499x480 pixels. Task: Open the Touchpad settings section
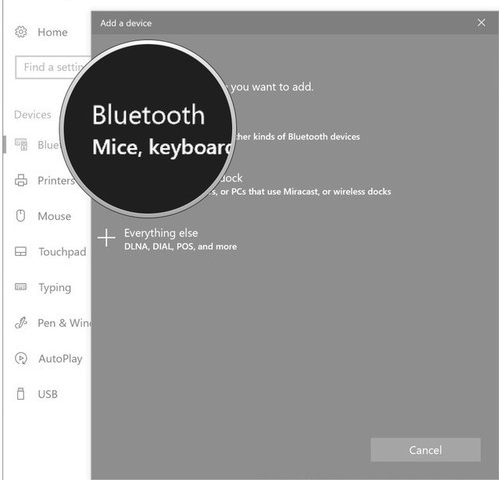(62, 252)
